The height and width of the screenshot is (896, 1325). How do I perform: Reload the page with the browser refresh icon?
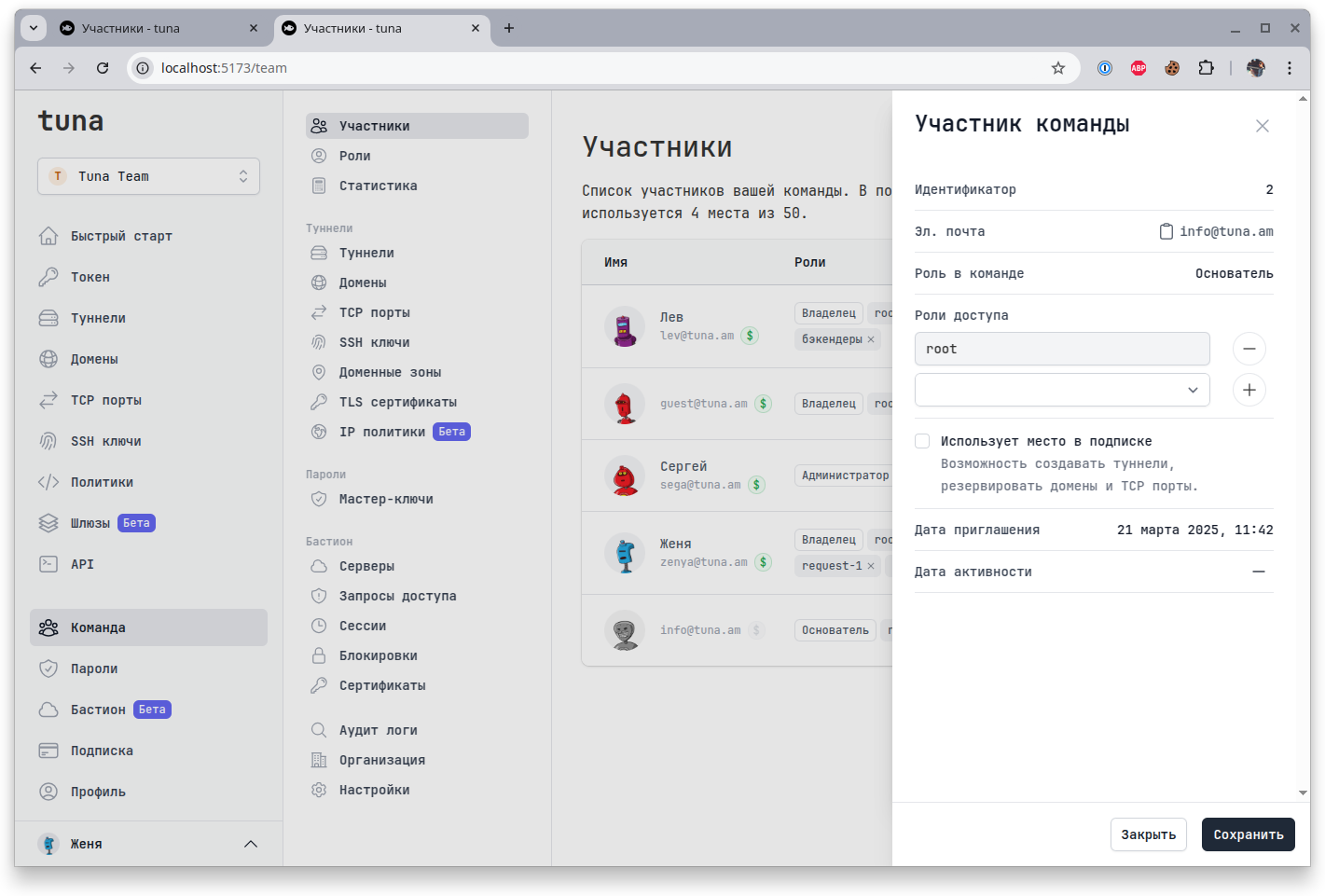click(103, 68)
